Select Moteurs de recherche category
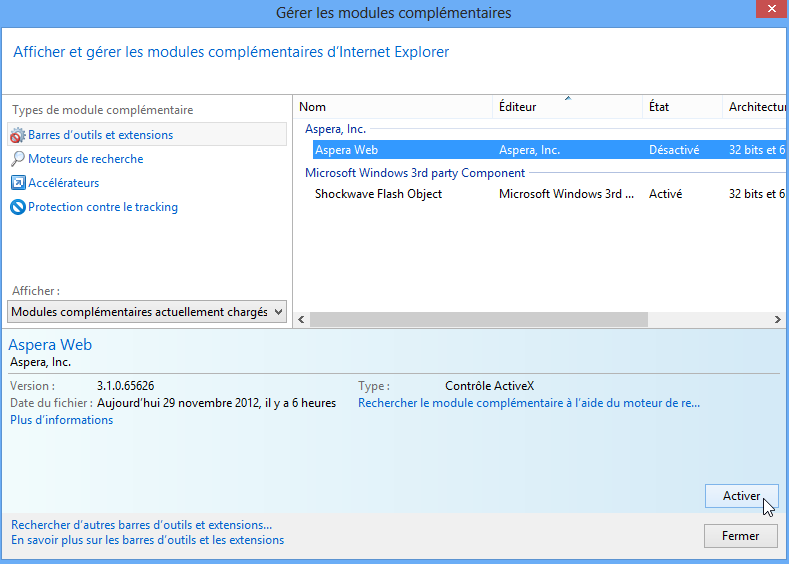This screenshot has height=564, width=789. click(86, 159)
